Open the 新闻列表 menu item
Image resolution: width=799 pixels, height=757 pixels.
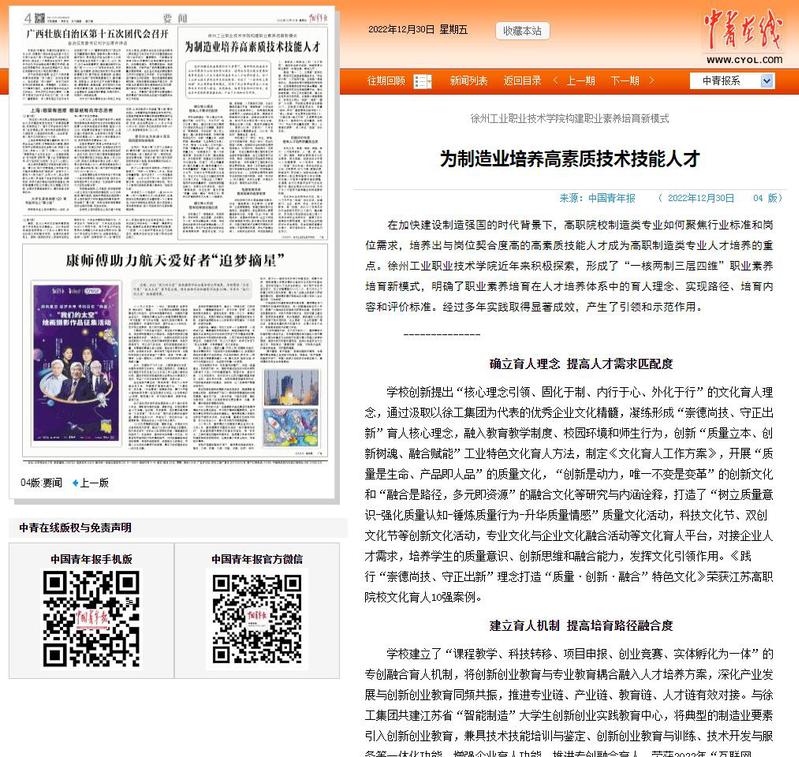pyautogui.click(x=468, y=81)
